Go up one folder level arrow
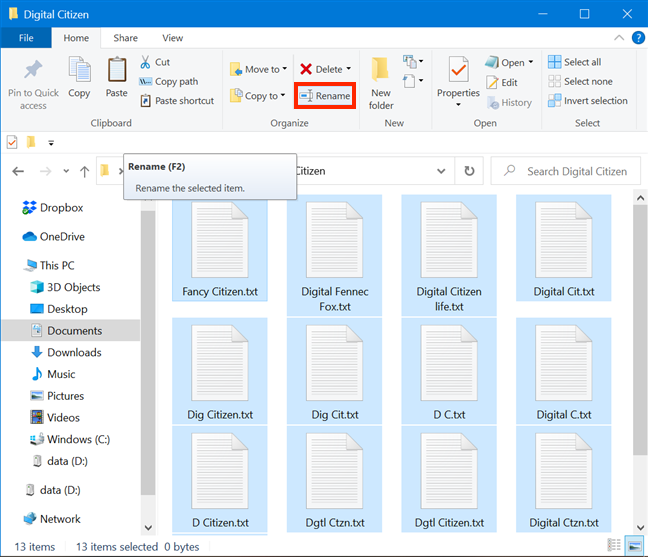Viewport: 648px width, 557px height. coord(84,171)
